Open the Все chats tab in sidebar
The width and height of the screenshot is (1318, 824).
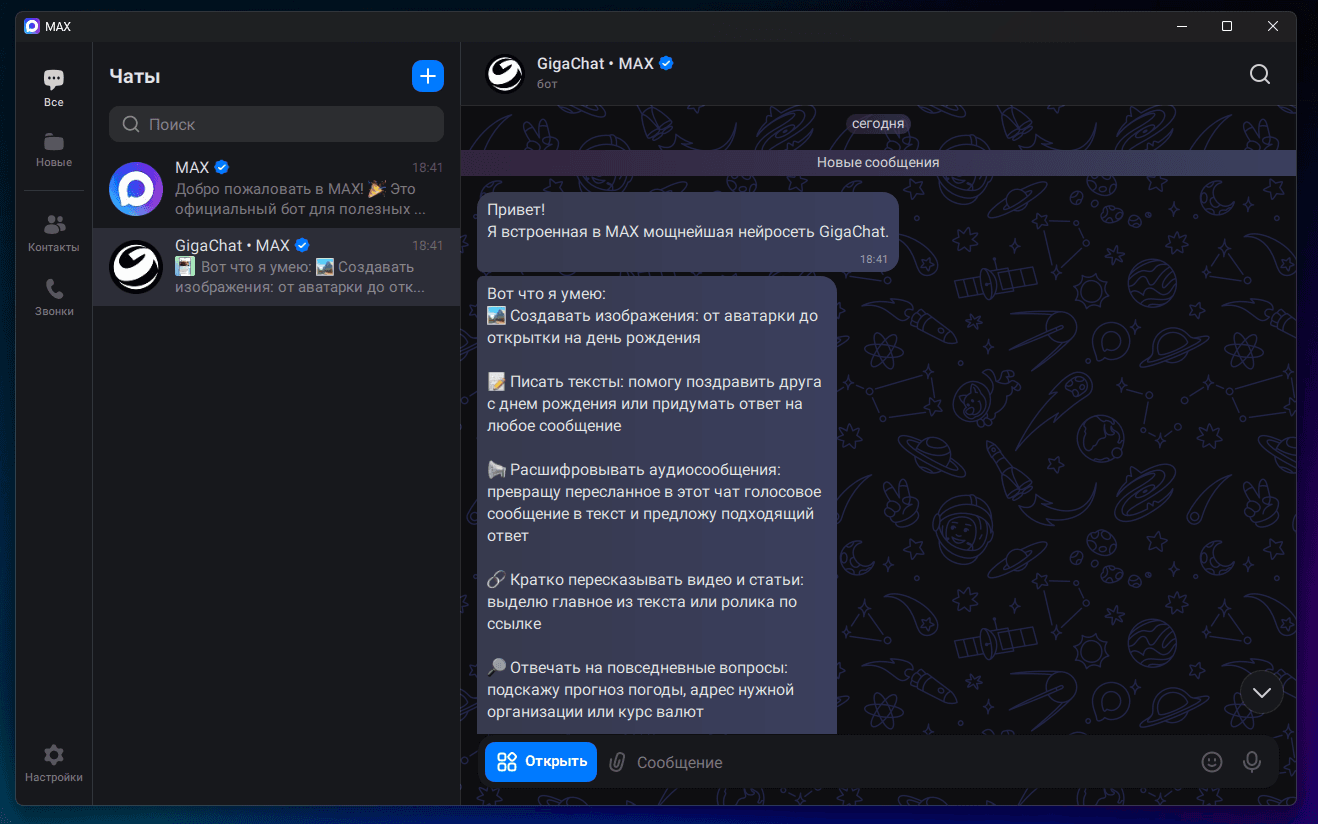[54, 88]
